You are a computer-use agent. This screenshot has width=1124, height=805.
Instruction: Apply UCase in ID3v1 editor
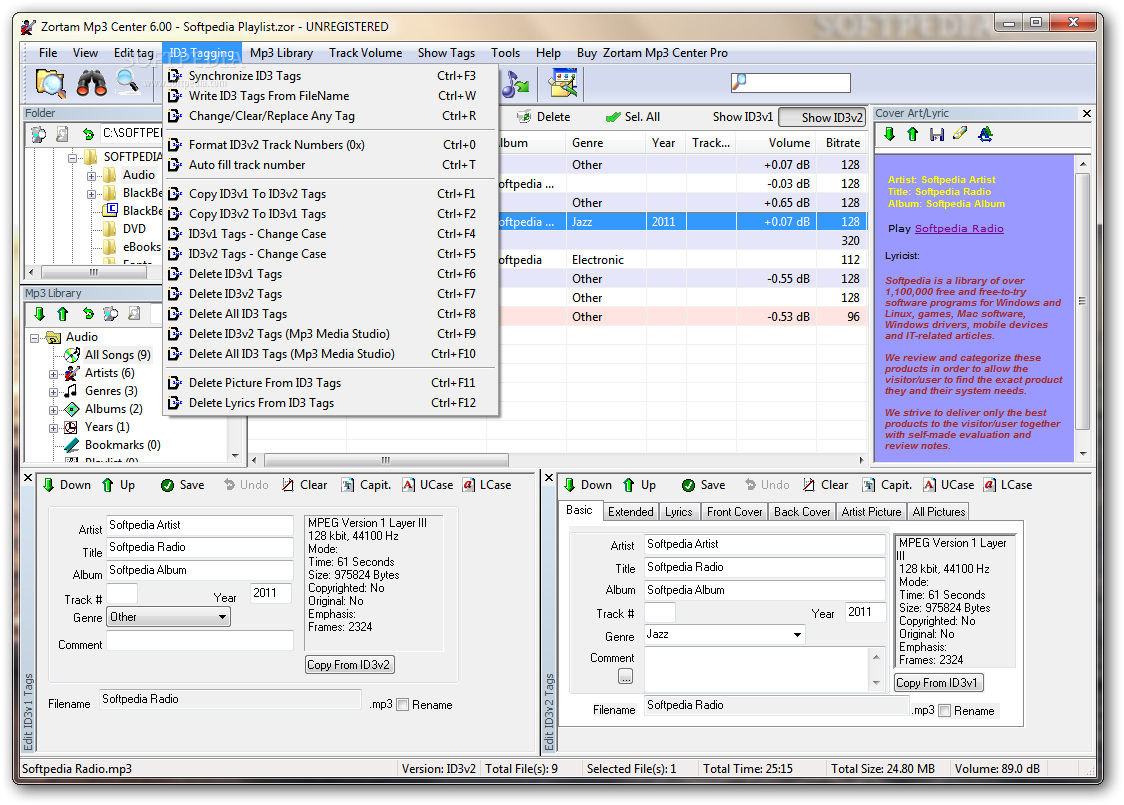(427, 485)
